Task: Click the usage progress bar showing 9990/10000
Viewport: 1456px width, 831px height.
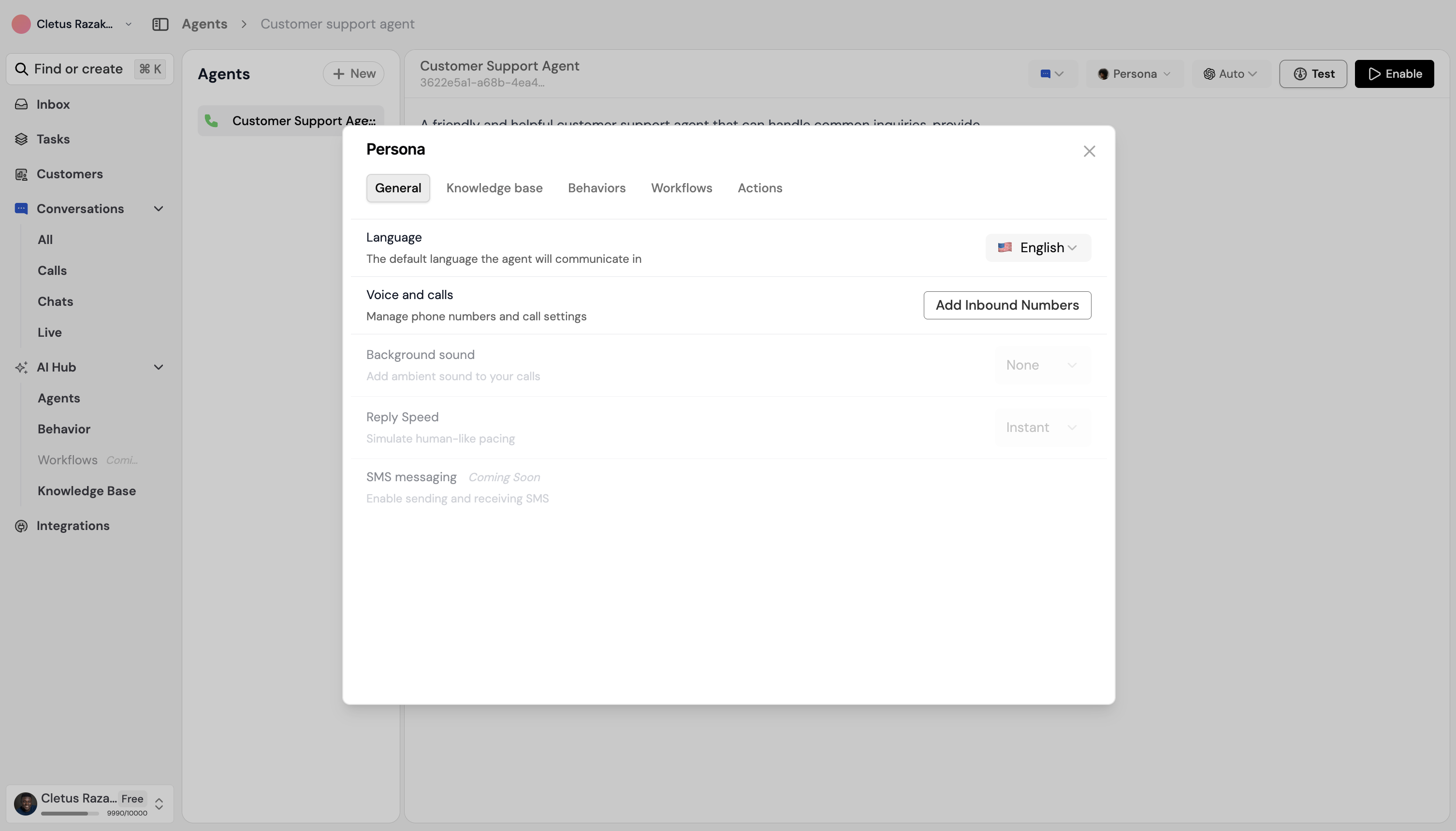Action: [70, 813]
